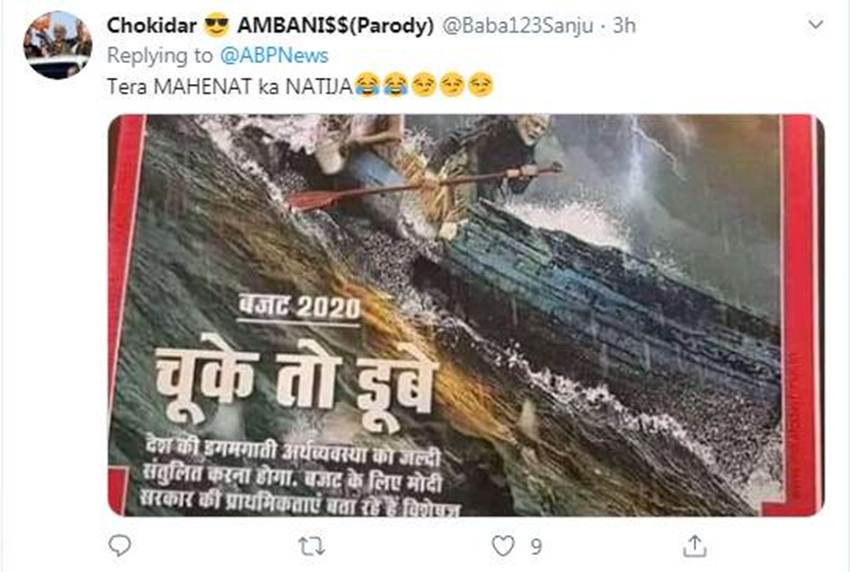
Task: Retweet this post using the retweet icon
Action: pyautogui.click(x=312, y=546)
